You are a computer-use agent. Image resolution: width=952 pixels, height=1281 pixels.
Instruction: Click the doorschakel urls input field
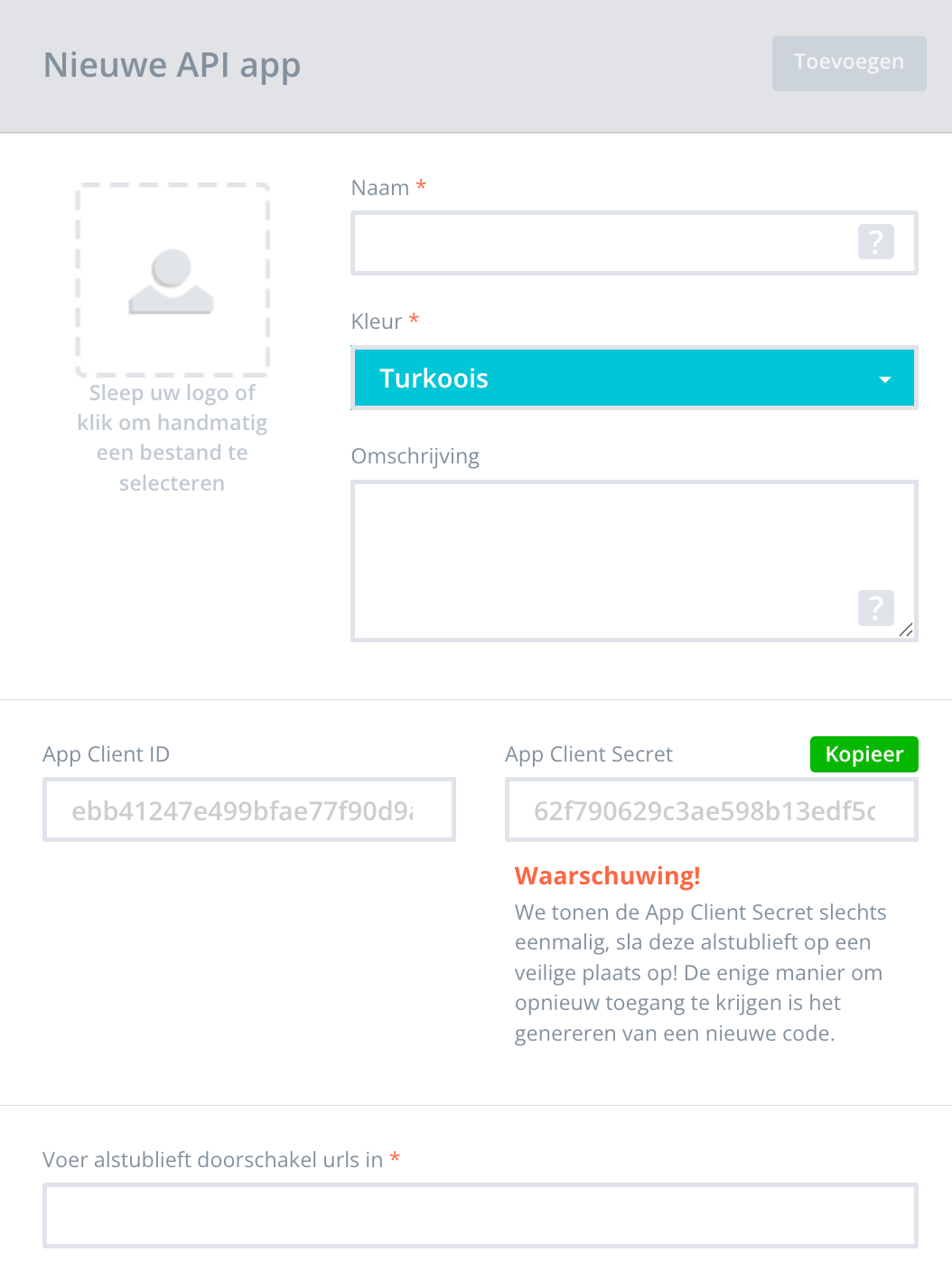point(481,1216)
